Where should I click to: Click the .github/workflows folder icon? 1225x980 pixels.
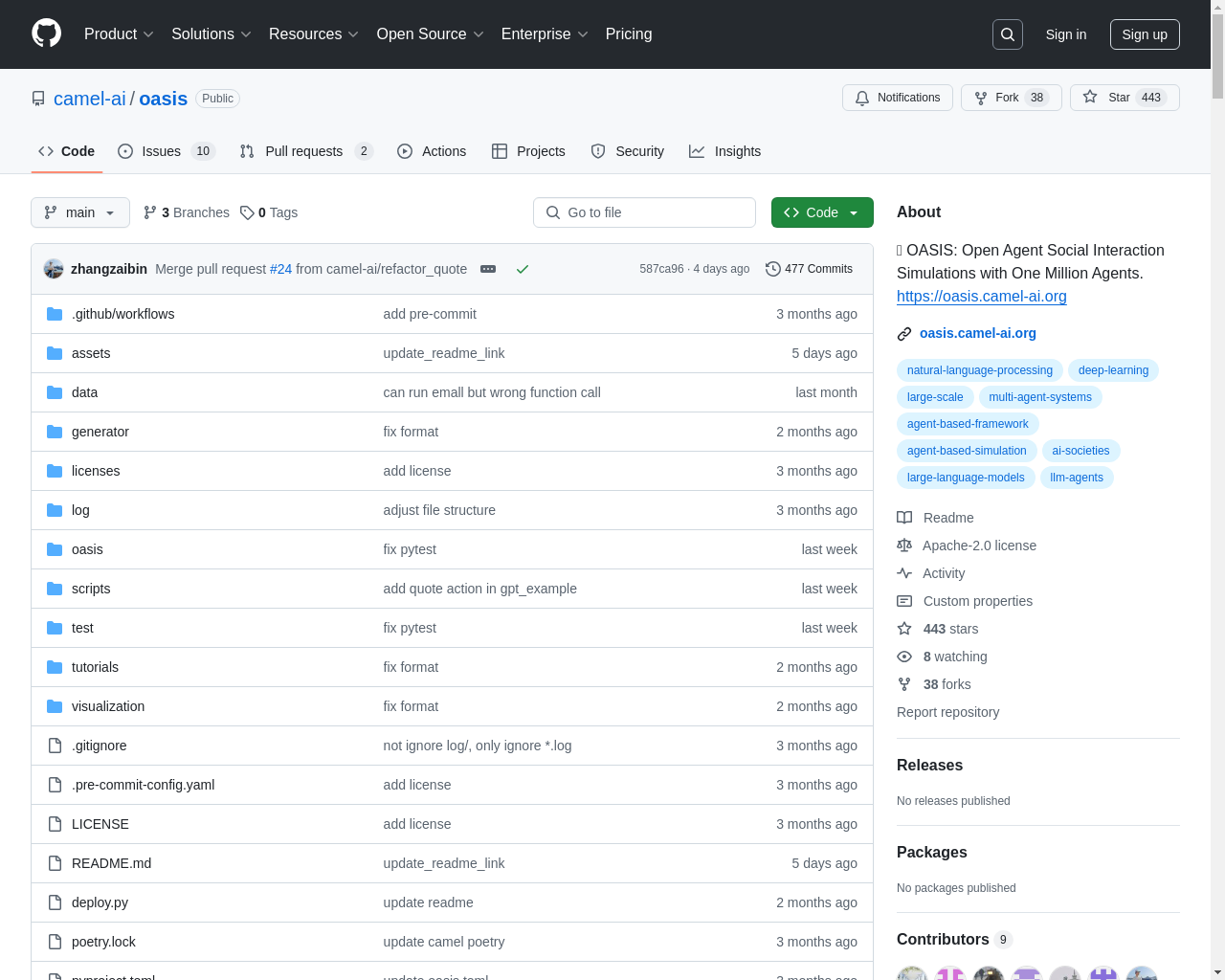click(55, 314)
